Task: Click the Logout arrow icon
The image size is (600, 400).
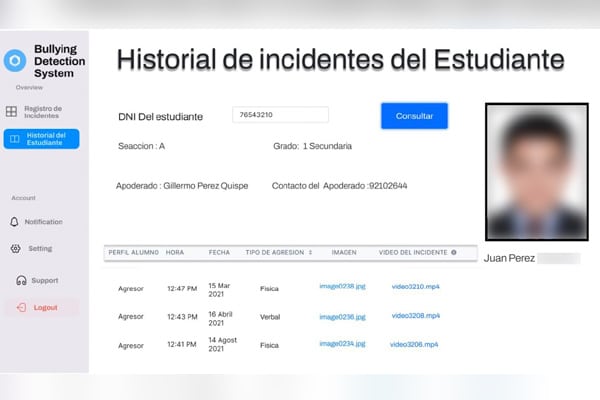Action: click(x=19, y=307)
